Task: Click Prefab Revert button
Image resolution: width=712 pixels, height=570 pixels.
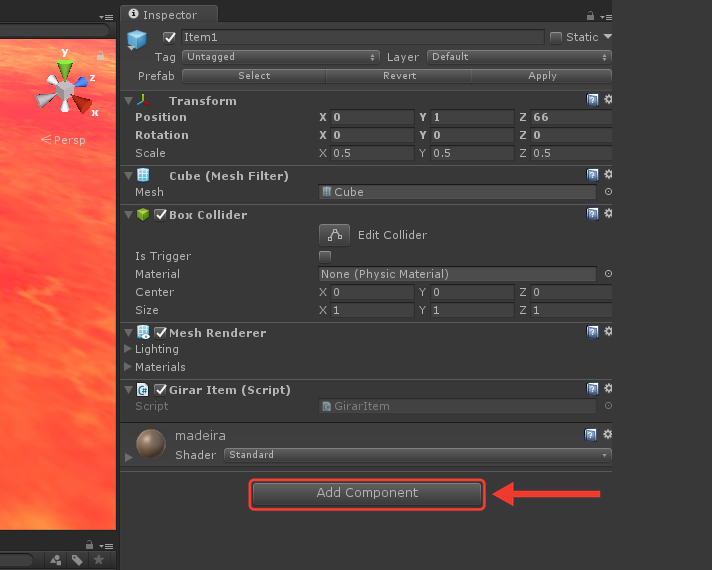Action: 399,76
